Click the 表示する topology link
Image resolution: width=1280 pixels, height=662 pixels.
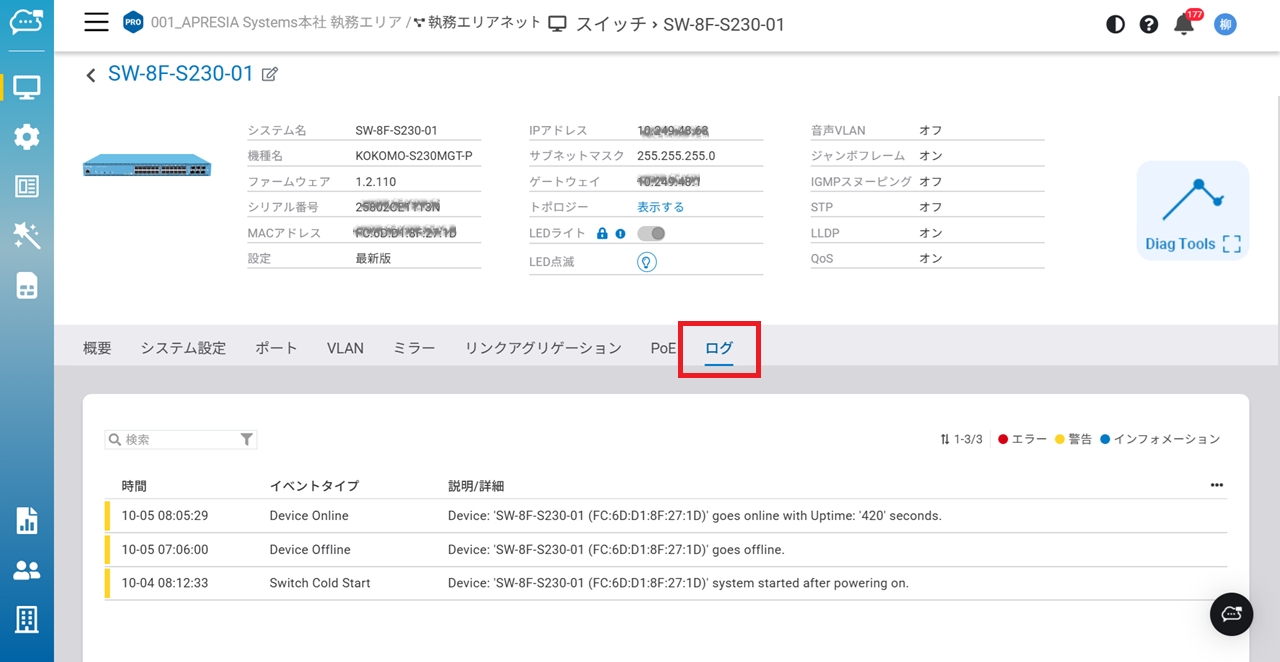pos(660,207)
